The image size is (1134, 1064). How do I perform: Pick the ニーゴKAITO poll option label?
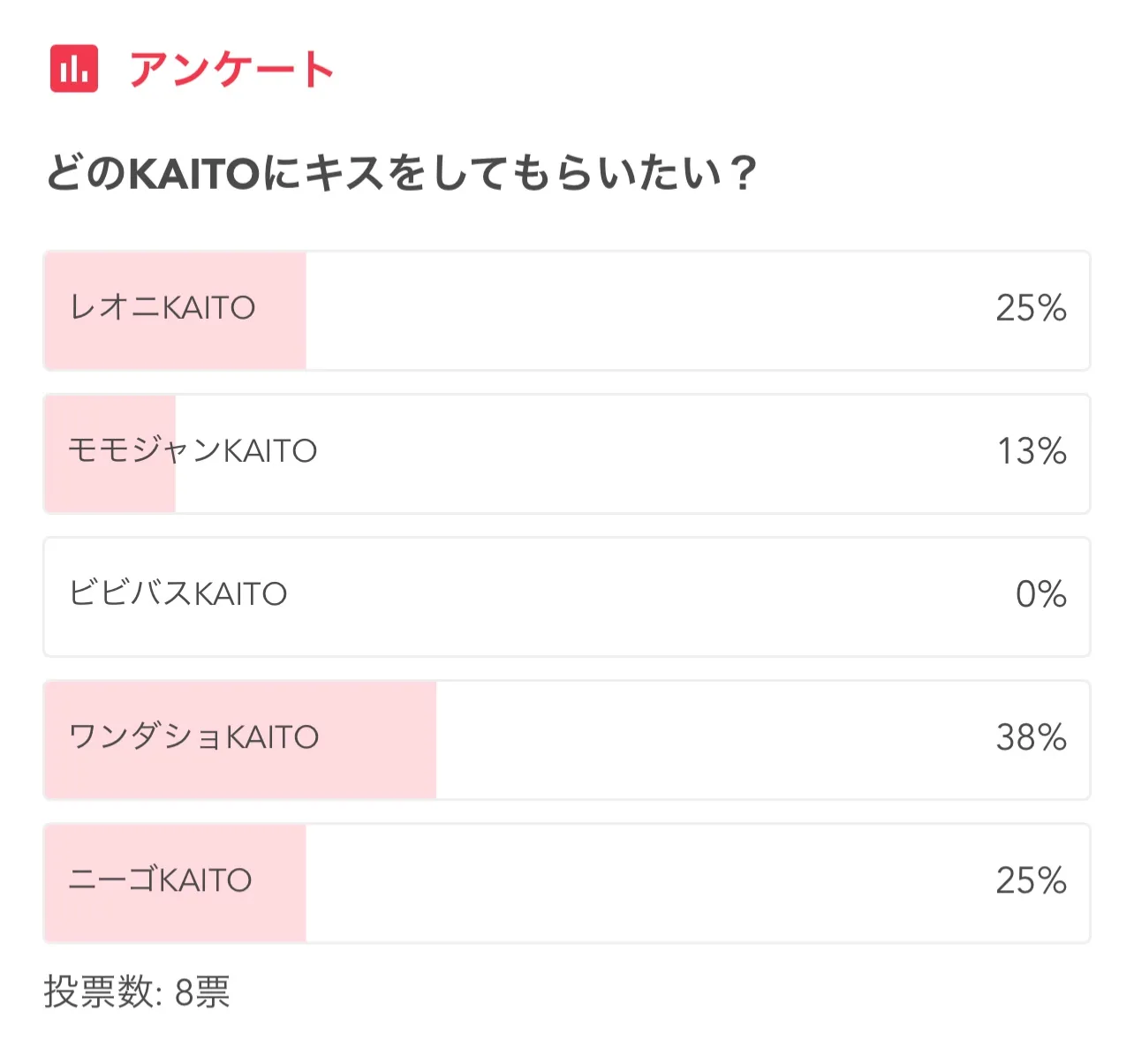click(161, 880)
